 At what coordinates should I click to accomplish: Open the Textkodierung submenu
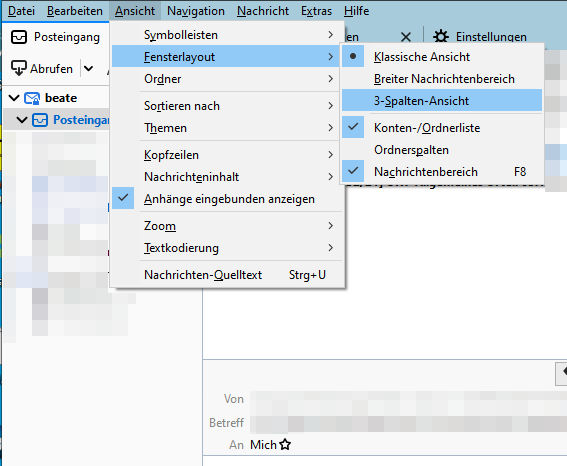coord(227,248)
